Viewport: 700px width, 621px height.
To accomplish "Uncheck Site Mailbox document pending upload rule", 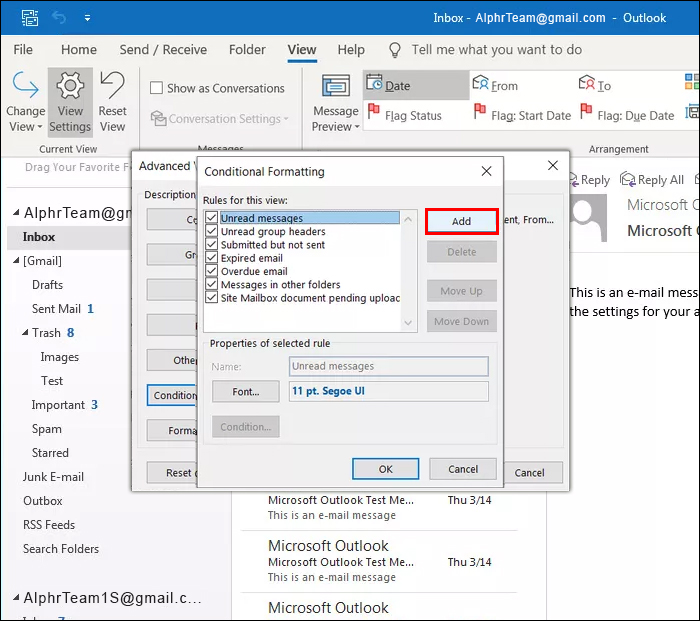I will [212, 298].
